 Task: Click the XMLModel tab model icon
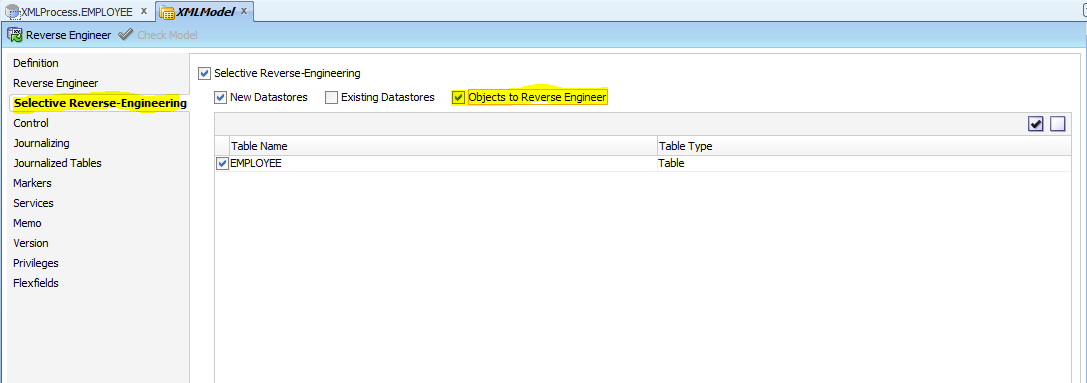coord(167,12)
